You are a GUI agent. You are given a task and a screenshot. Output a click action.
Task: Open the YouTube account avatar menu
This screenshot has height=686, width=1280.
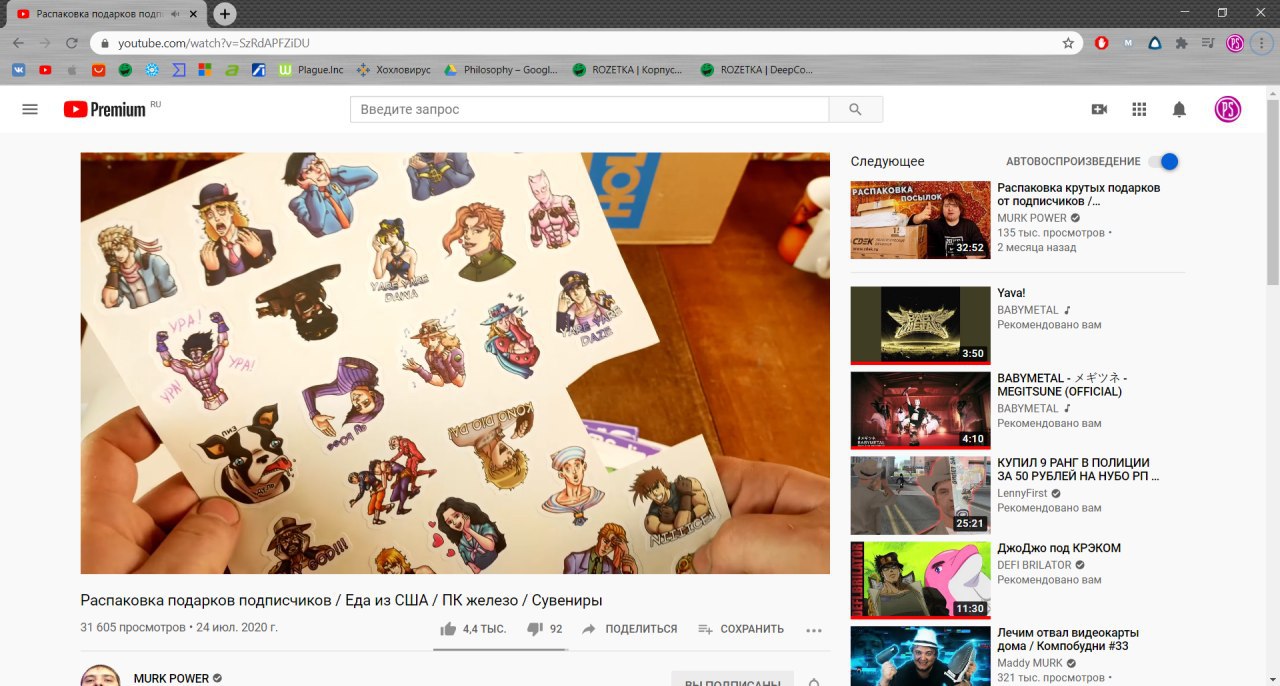[x=1228, y=109]
